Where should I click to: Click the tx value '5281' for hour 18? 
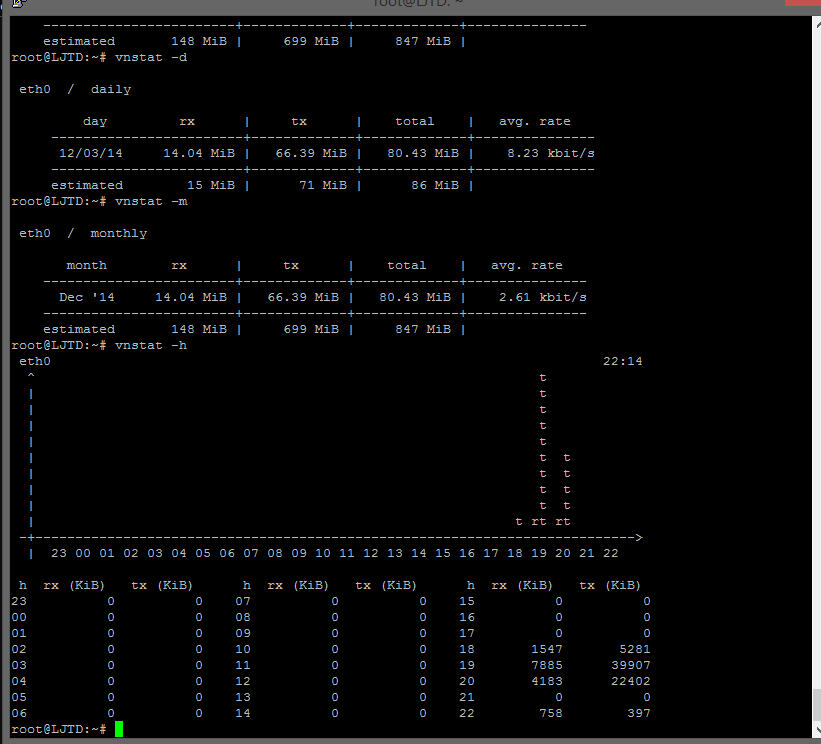coord(635,649)
